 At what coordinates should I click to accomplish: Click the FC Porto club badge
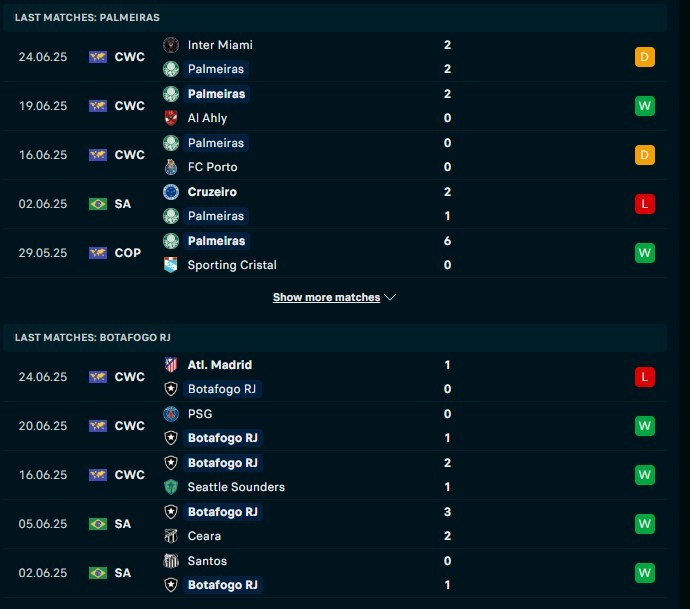click(171, 167)
